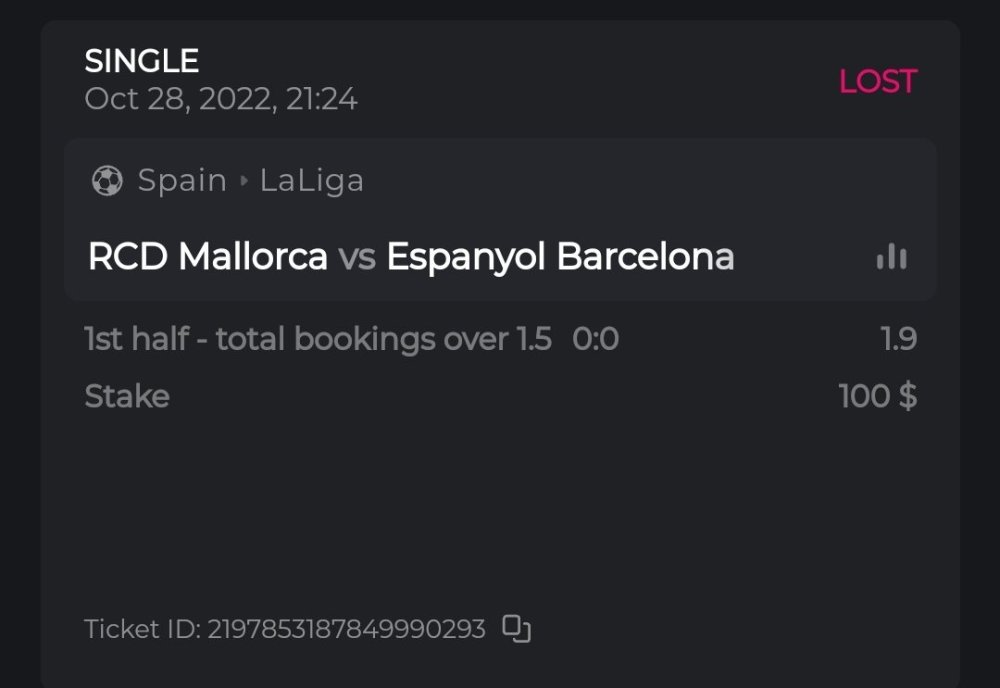Click the 1st half total bookings selection

click(x=318, y=339)
